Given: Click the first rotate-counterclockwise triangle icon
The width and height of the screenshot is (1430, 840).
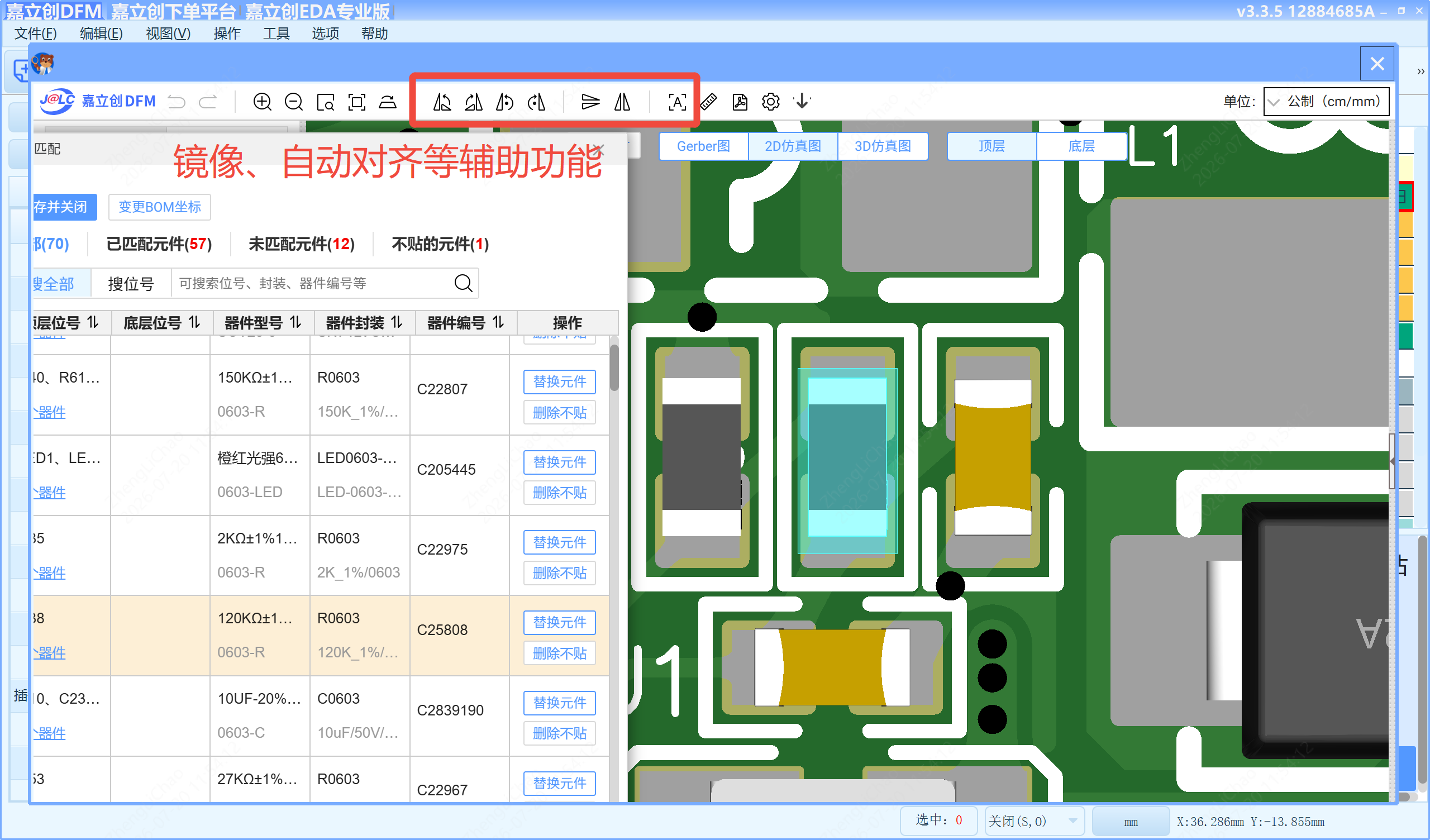Looking at the screenshot, I should coord(442,102).
